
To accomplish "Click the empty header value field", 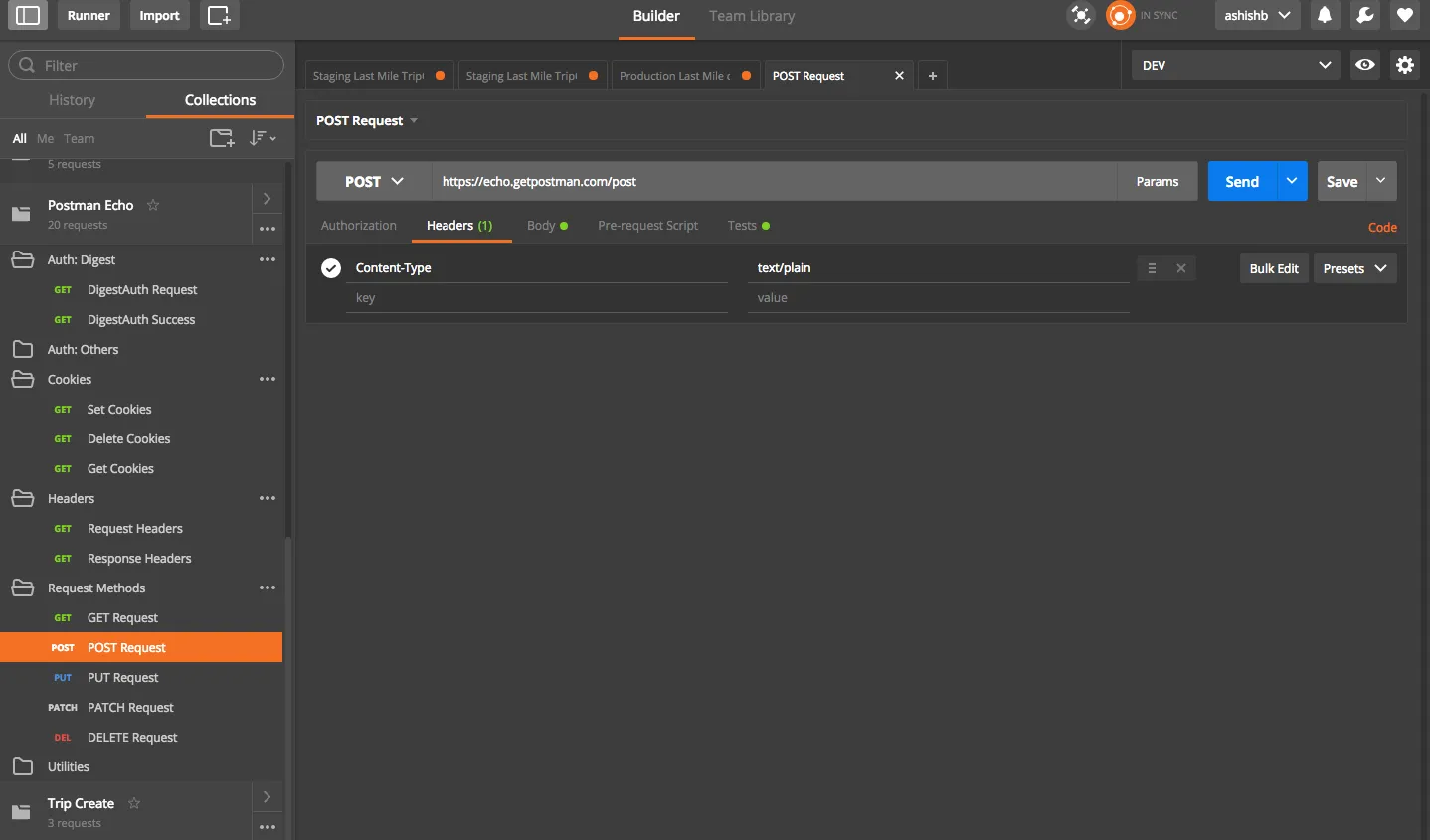I will point(938,298).
